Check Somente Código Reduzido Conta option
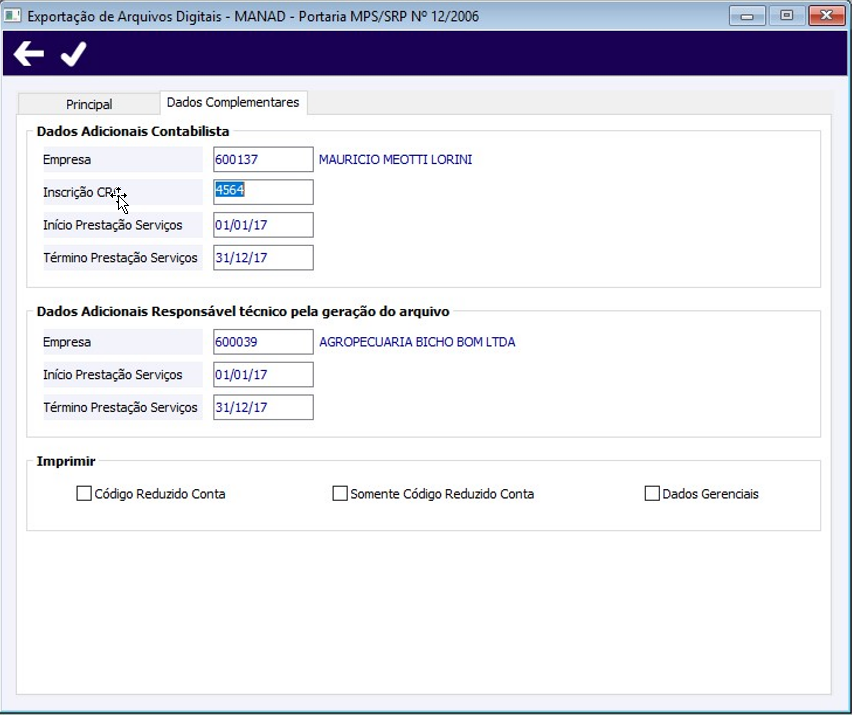Screen dimensions: 852x715 click(340, 493)
